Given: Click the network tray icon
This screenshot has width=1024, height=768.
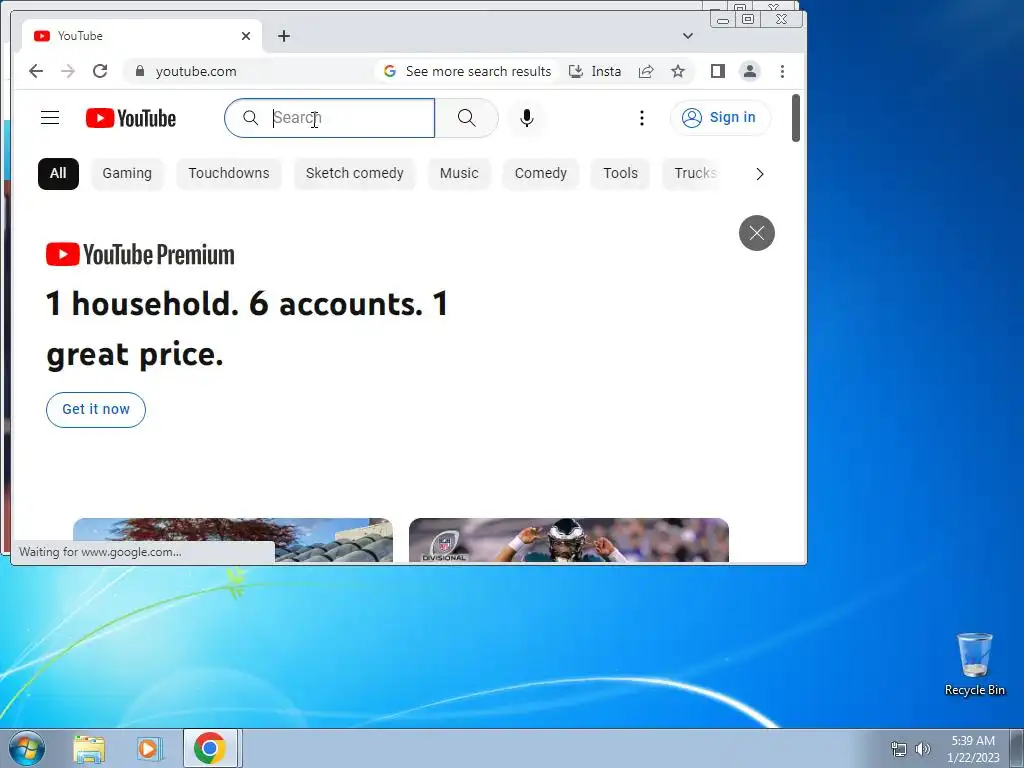Looking at the screenshot, I should click(899, 749).
